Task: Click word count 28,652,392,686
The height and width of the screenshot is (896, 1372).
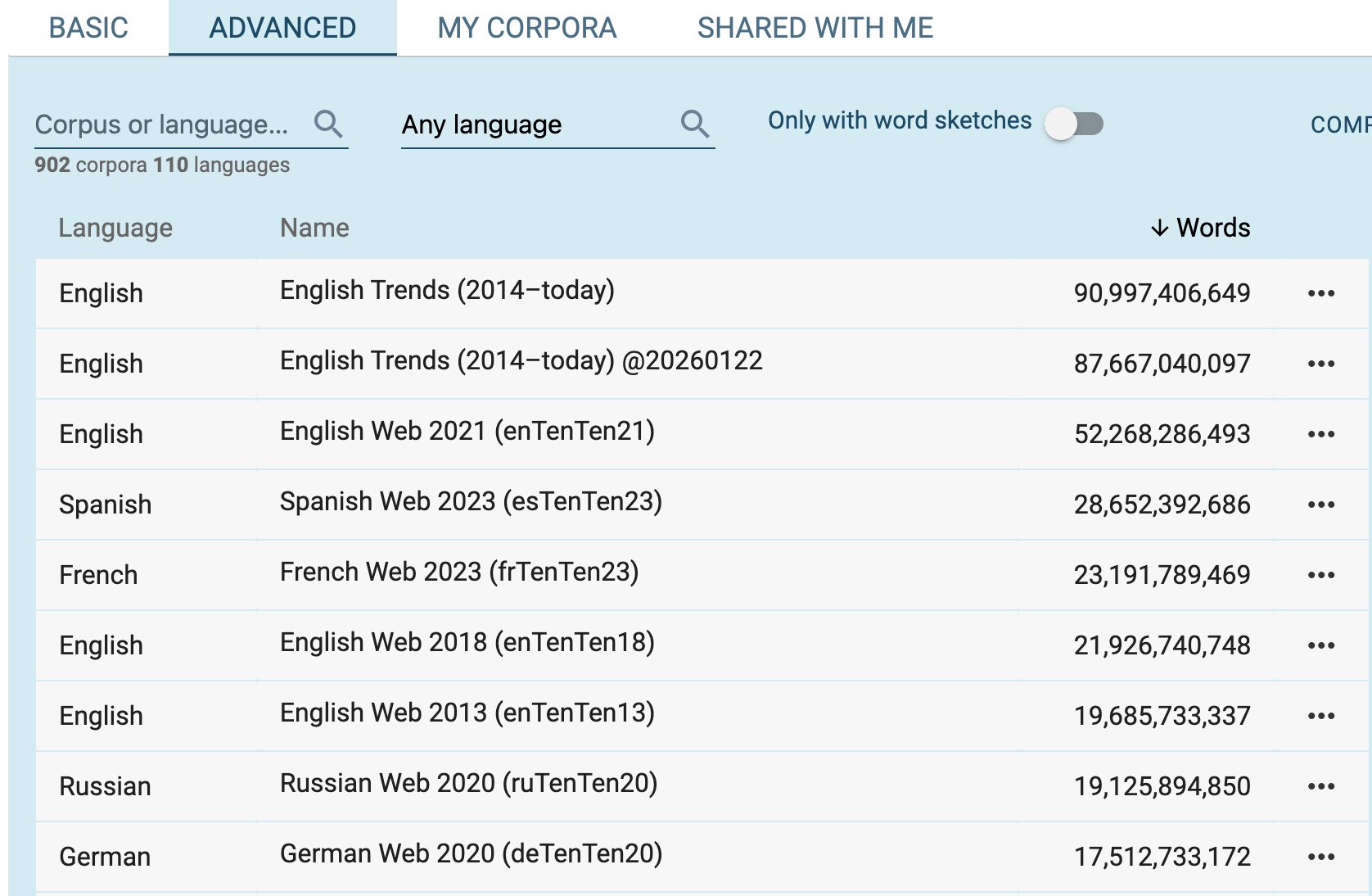Action: coord(1162,505)
